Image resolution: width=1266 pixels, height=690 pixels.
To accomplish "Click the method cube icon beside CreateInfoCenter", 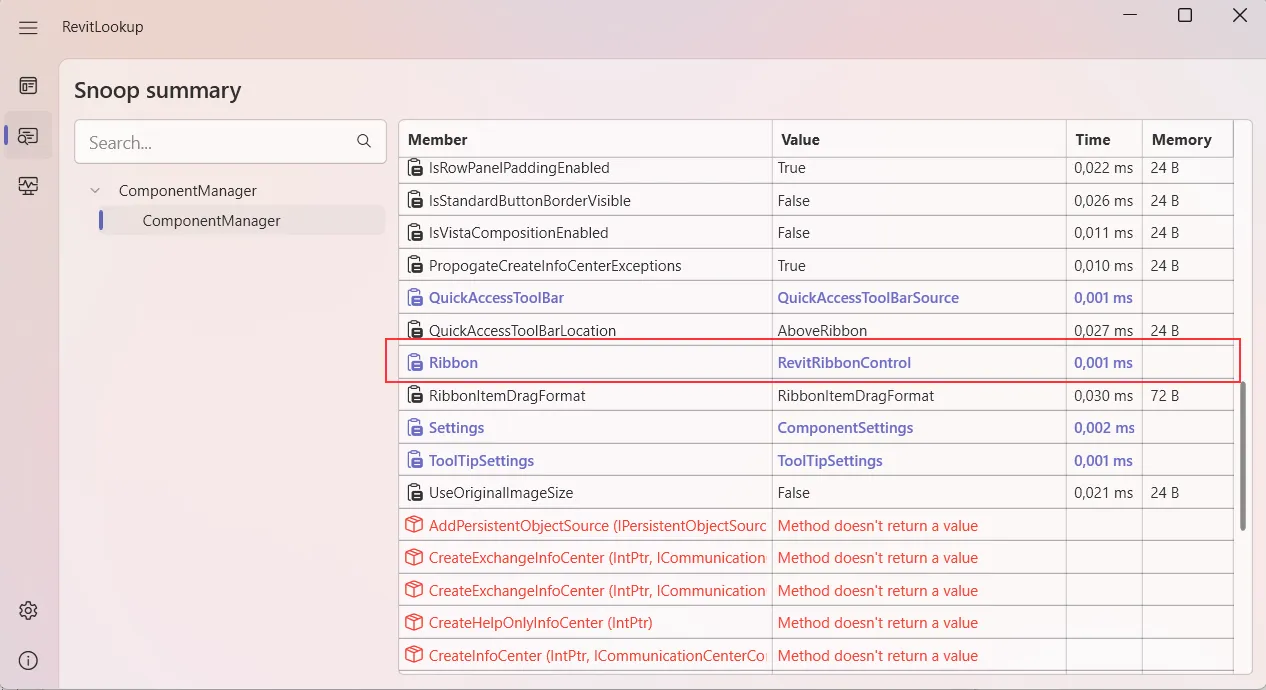I will point(414,656).
